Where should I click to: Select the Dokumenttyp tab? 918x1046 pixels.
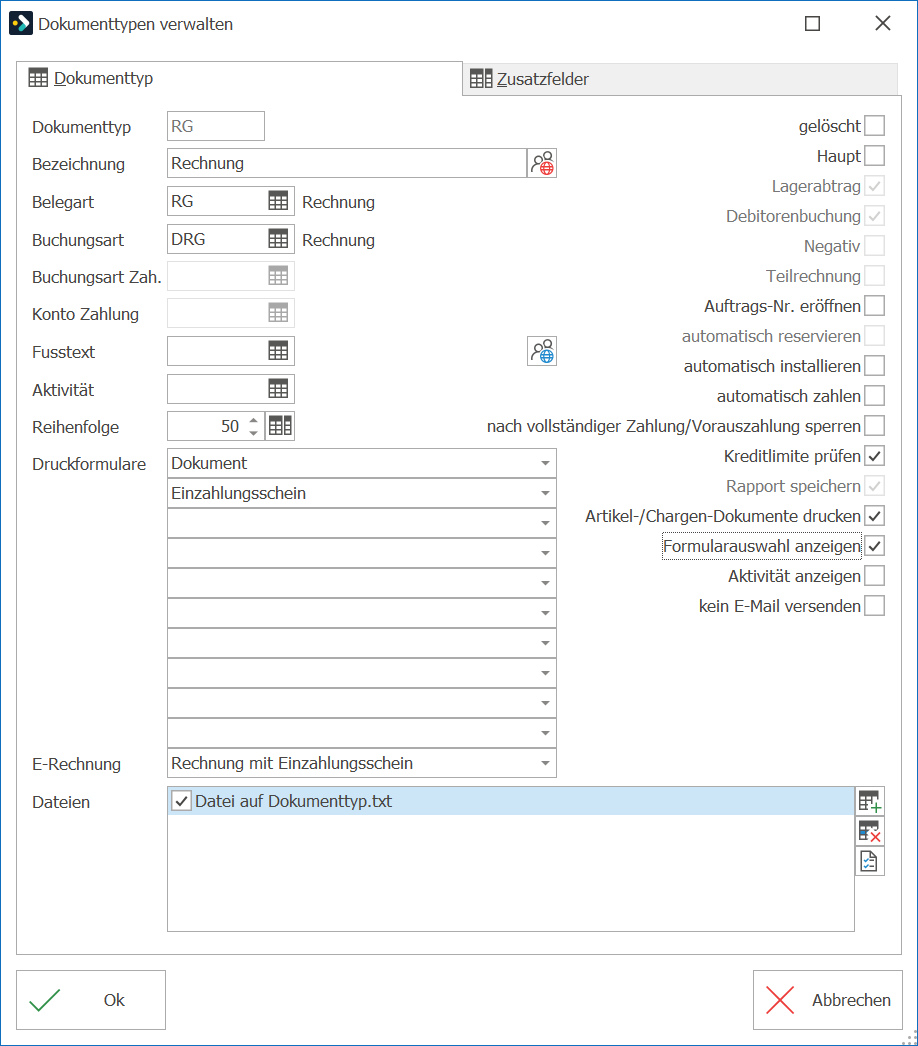click(240, 79)
